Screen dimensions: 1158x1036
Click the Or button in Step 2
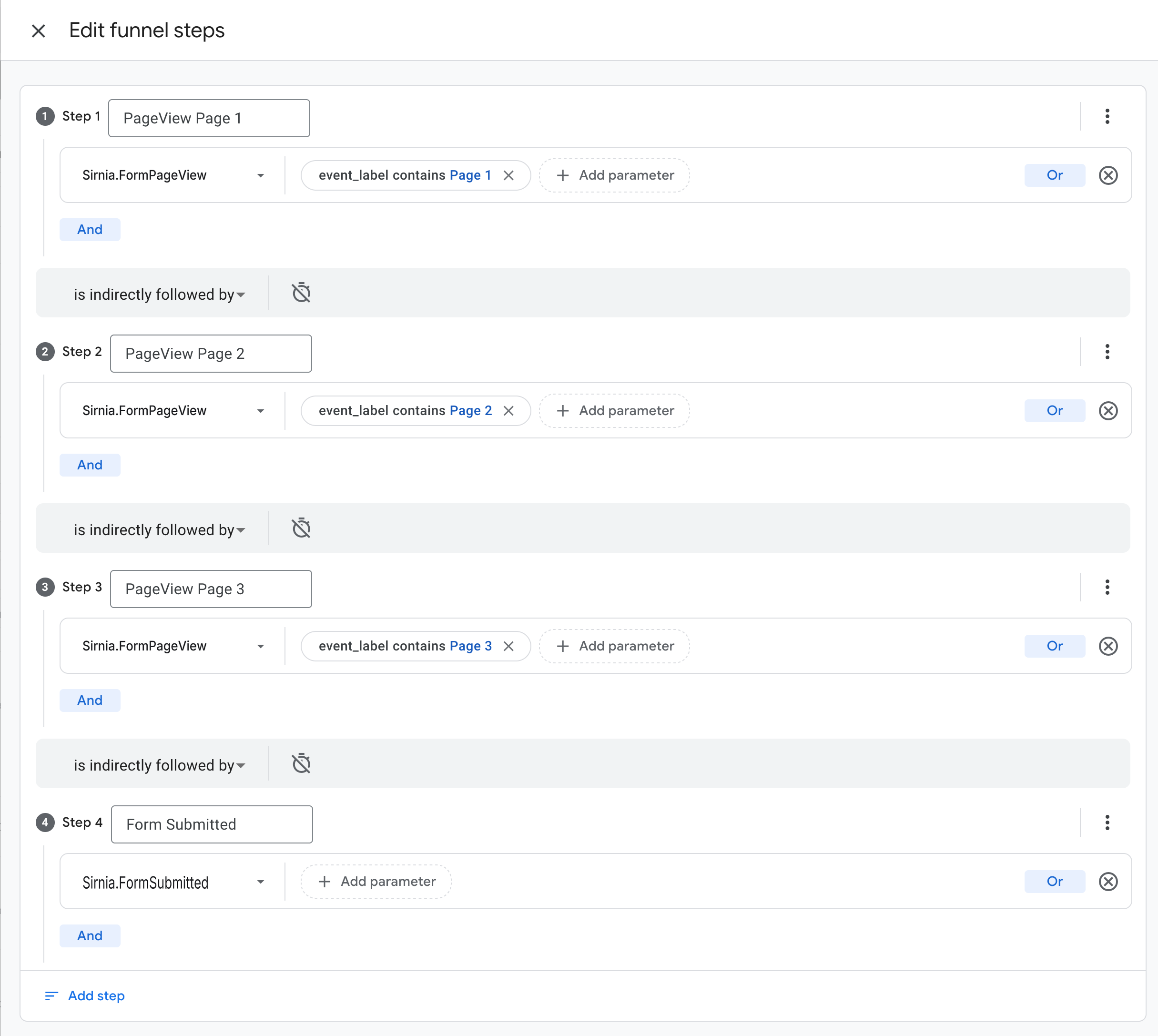pos(1055,411)
